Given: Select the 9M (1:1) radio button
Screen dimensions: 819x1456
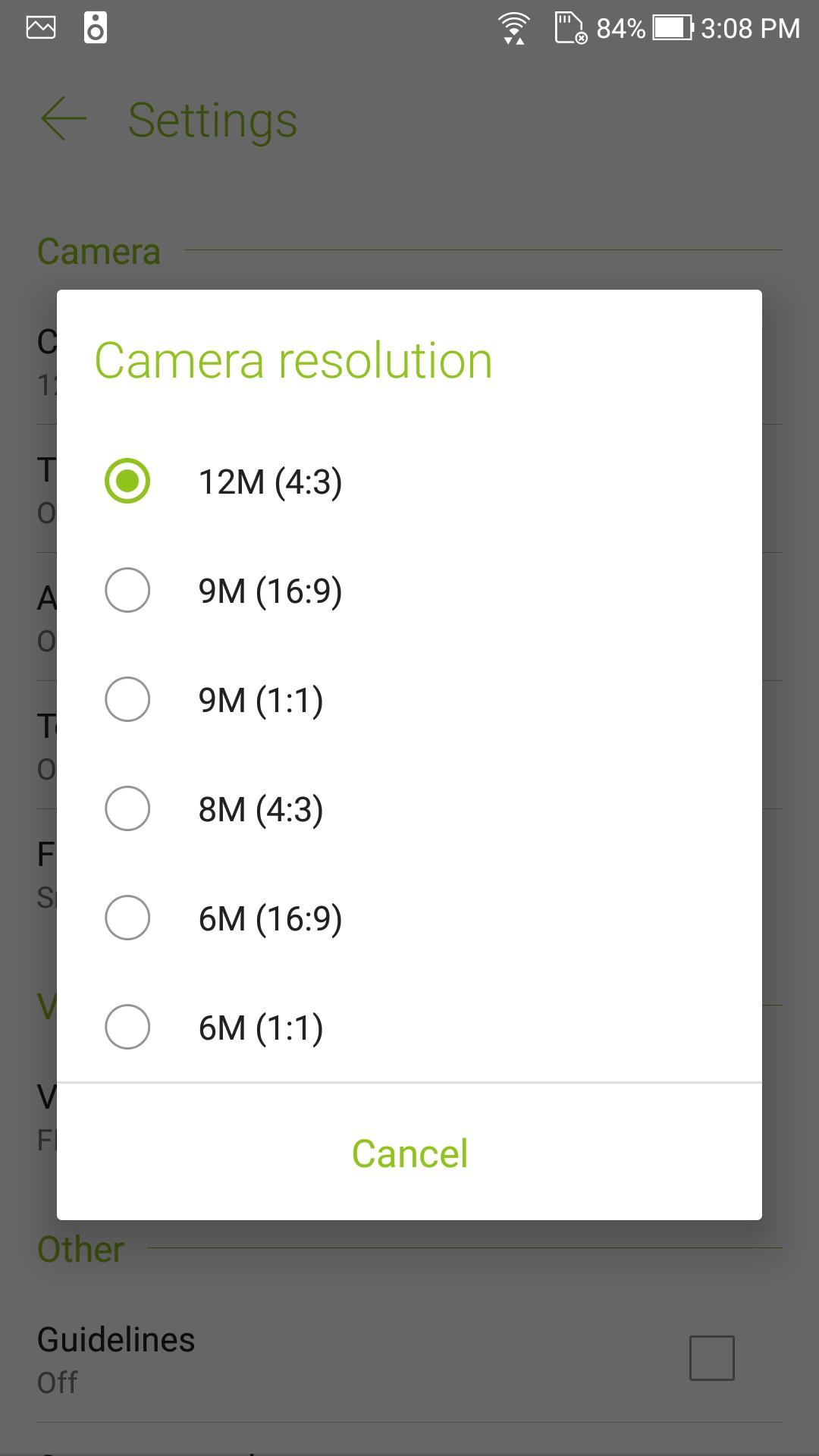Looking at the screenshot, I should tap(127, 699).
